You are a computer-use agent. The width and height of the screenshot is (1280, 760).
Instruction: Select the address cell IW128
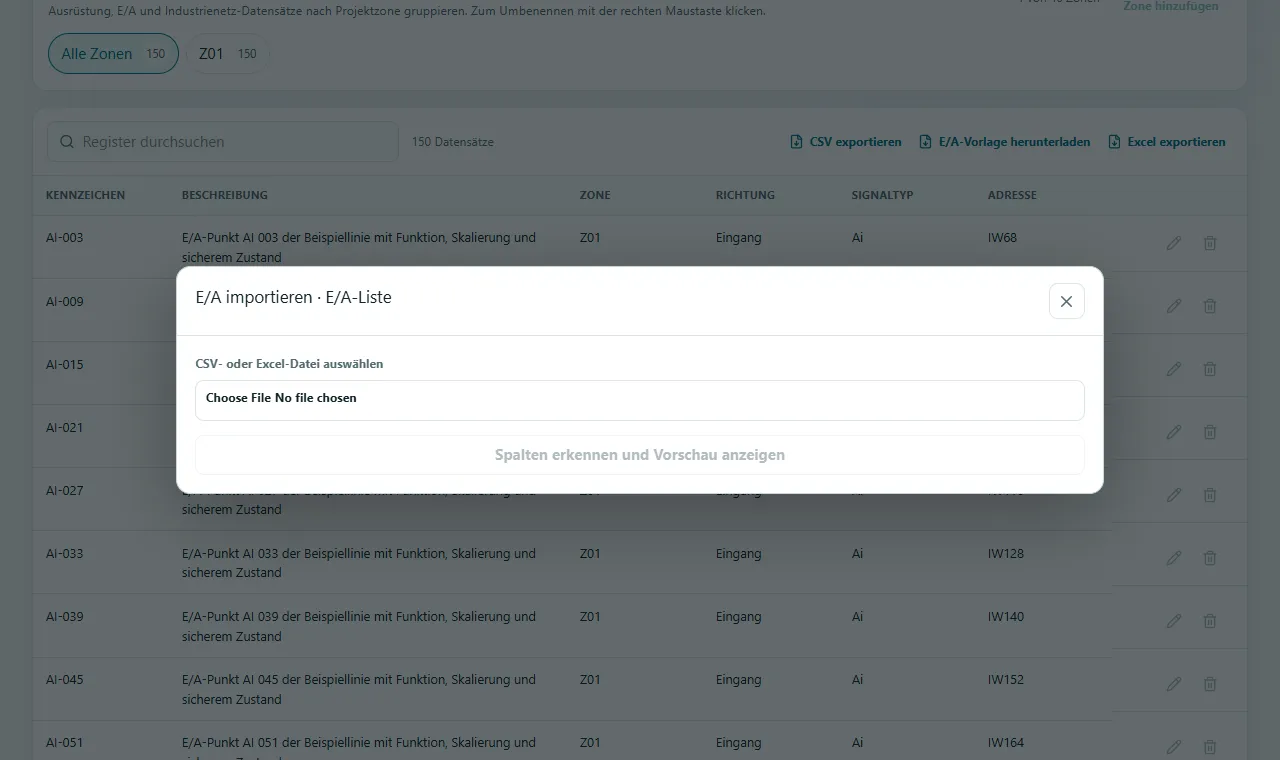pyautogui.click(x=1006, y=554)
